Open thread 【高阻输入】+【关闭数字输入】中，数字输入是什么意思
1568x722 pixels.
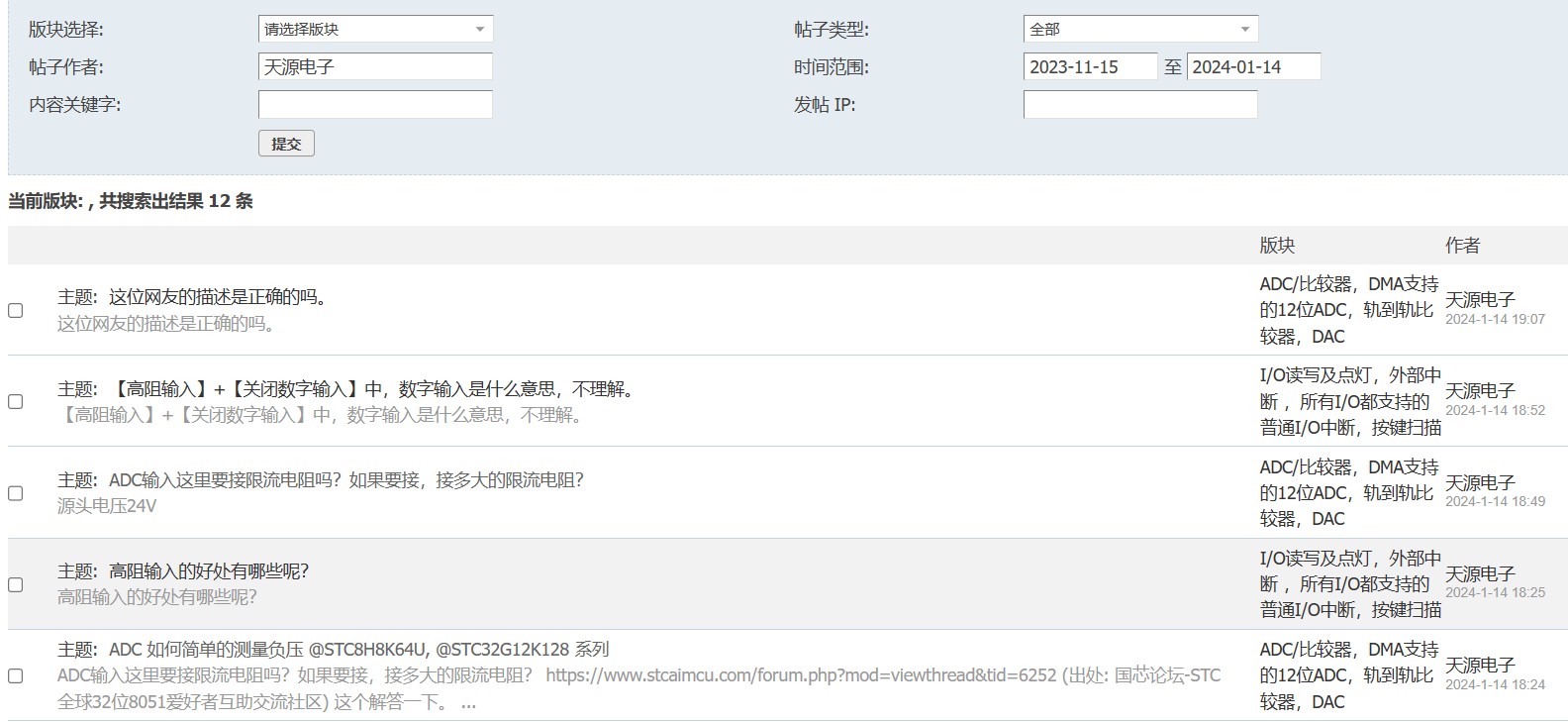coord(372,389)
